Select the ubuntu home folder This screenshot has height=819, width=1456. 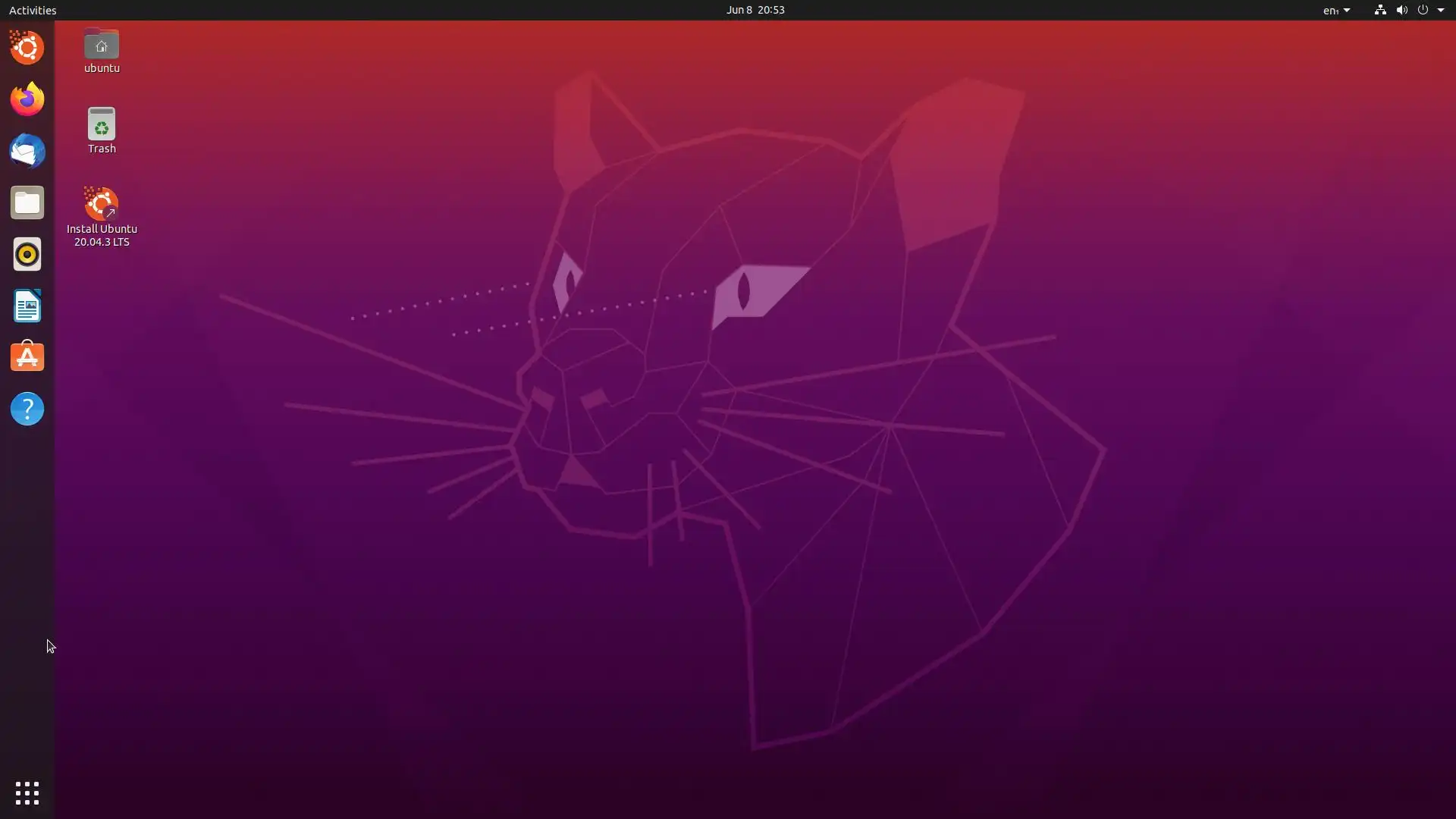tap(102, 47)
